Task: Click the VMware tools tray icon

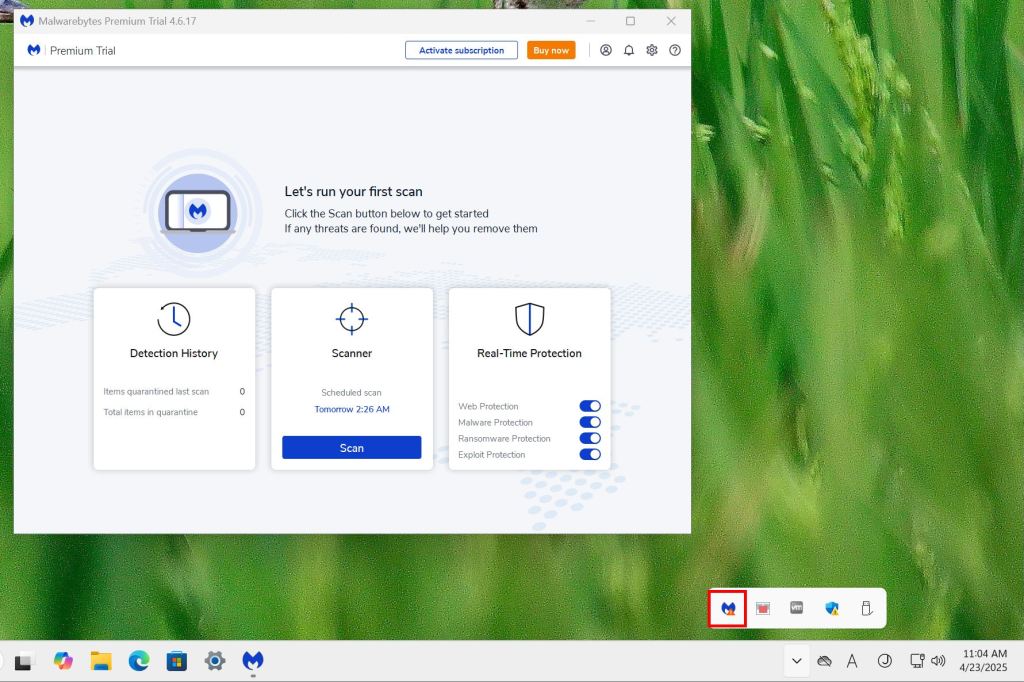Action: (x=796, y=608)
